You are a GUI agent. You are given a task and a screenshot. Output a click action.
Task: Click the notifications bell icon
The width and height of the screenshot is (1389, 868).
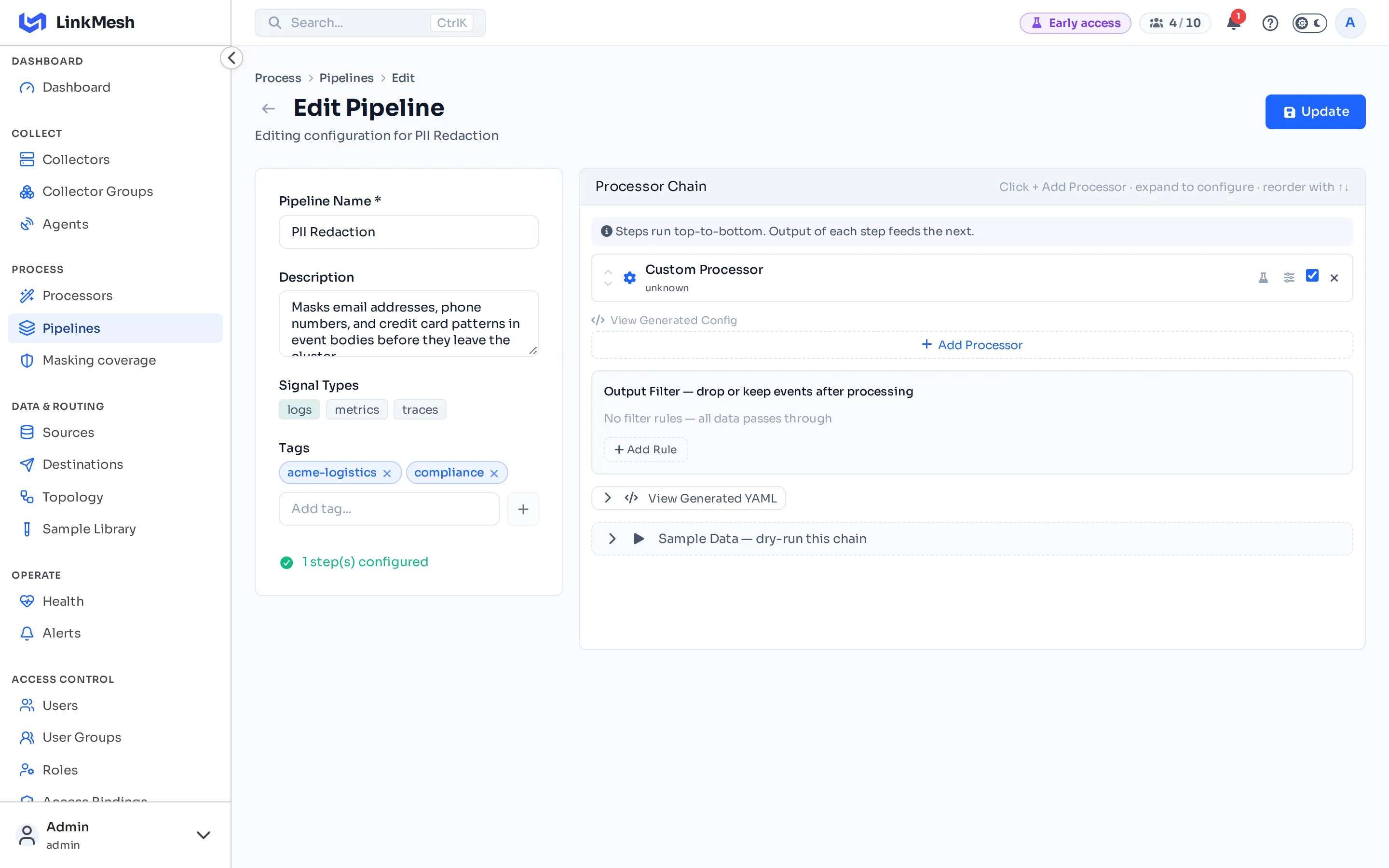click(1233, 23)
